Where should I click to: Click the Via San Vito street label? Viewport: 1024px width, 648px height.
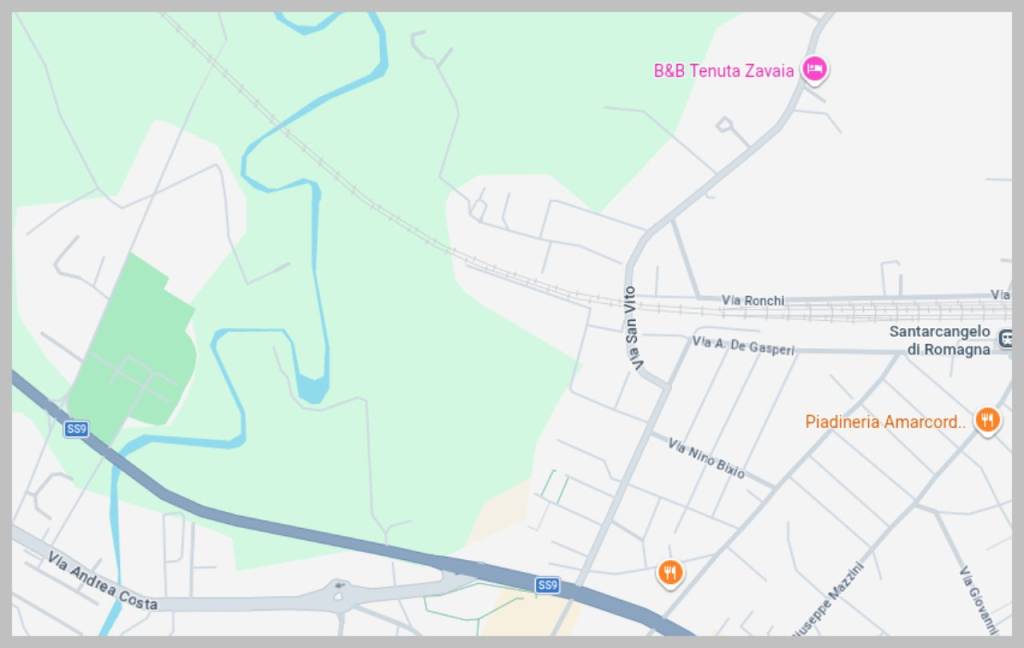click(x=633, y=328)
